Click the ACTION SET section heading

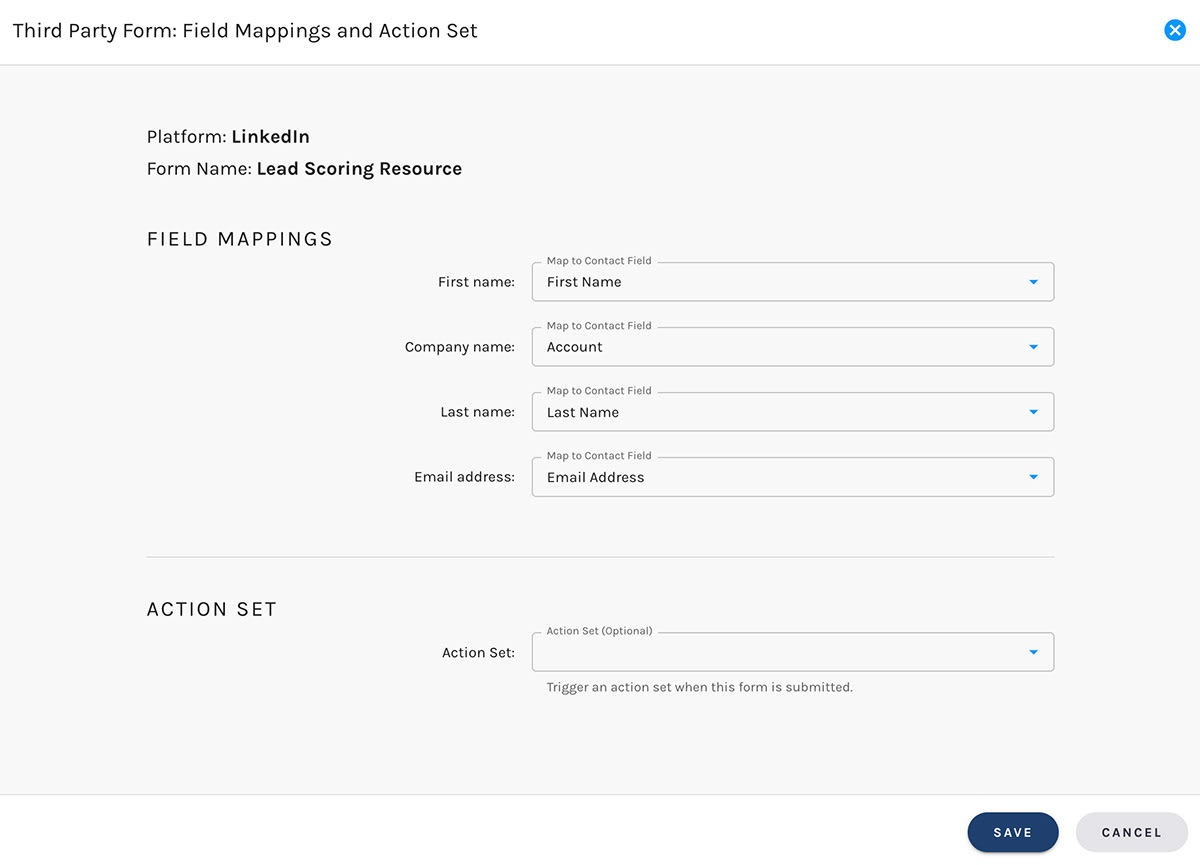pos(211,609)
